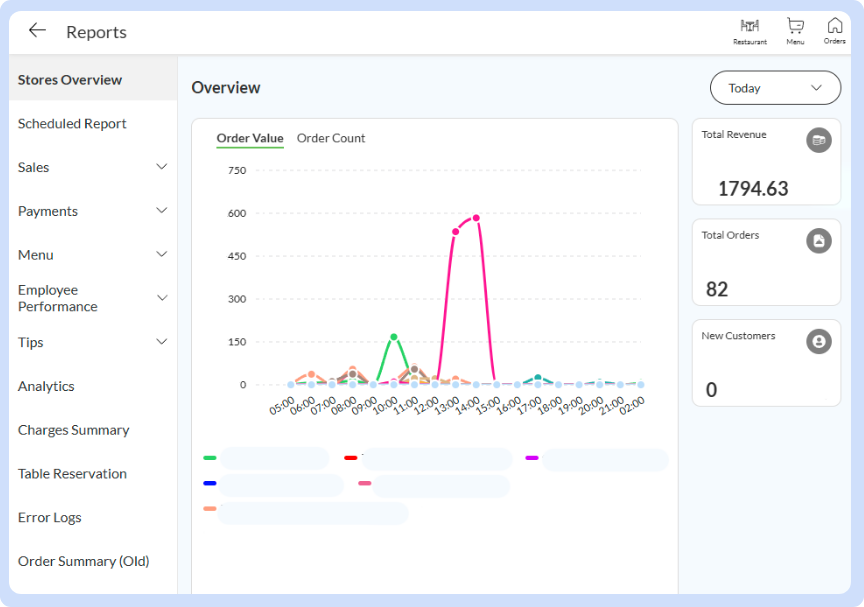Go to Table Reservation
Viewport: 864px width, 607px height.
(x=72, y=474)
